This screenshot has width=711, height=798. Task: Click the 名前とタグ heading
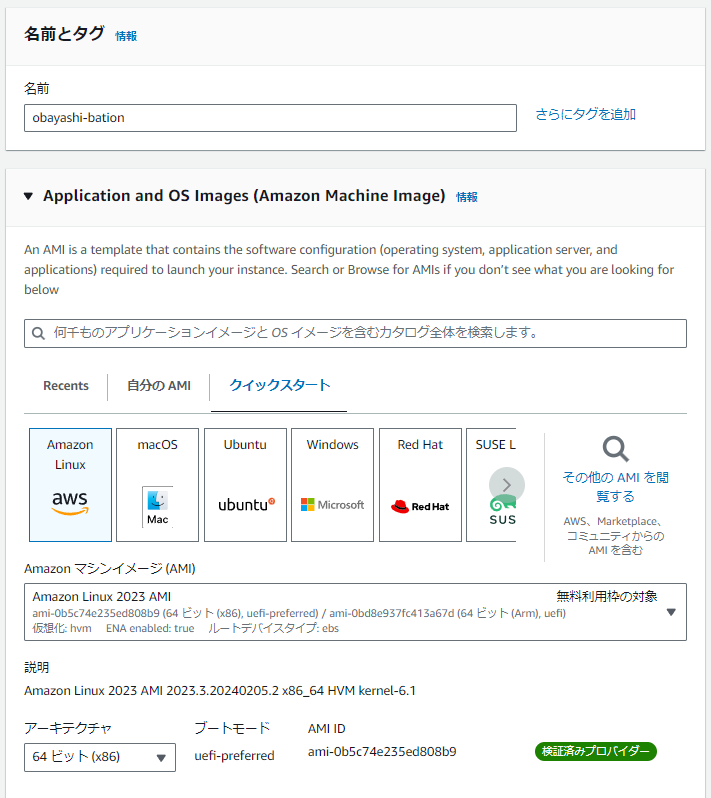(x=64, y=34)
